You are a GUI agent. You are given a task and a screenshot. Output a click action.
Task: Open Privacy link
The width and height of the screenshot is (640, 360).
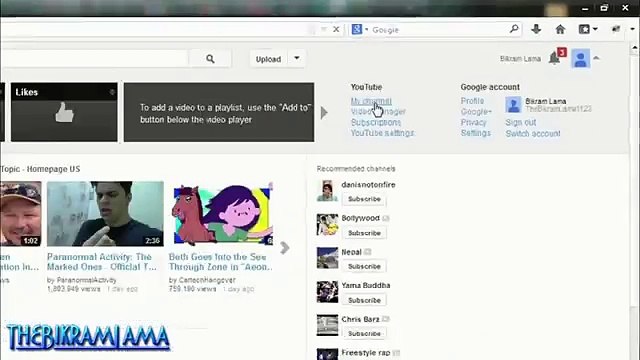[x=473, y=122]
